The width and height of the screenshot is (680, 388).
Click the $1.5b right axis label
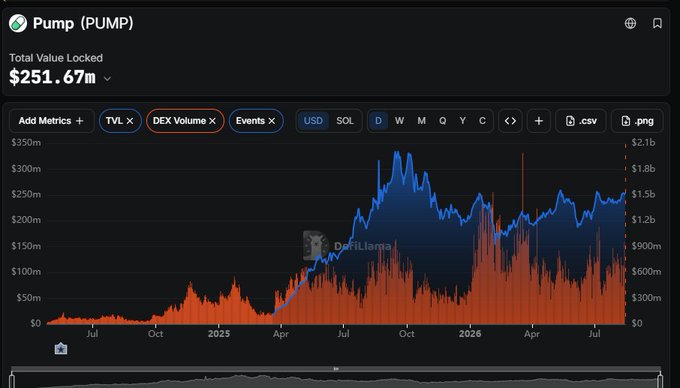[x=643, y=194]
